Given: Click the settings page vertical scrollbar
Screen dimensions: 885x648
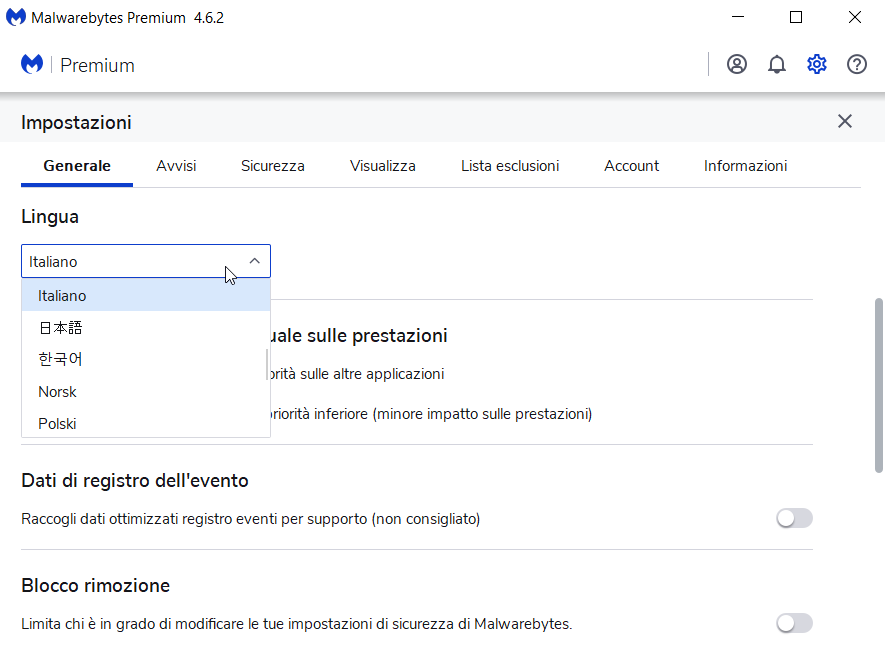Looking at the screenshot, I should (x=879, y=385).
